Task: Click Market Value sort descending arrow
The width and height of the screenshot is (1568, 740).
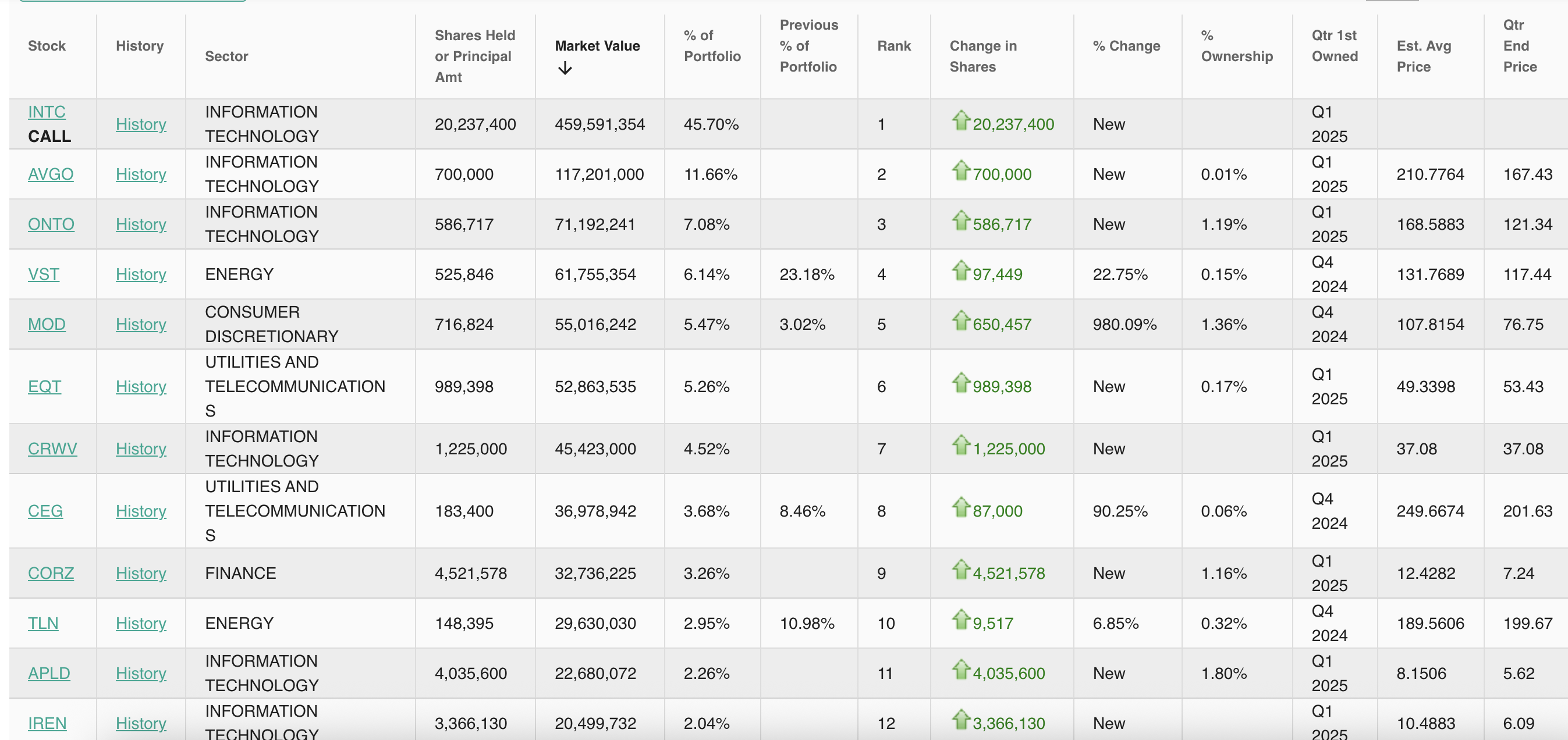Action: (565, 68)
